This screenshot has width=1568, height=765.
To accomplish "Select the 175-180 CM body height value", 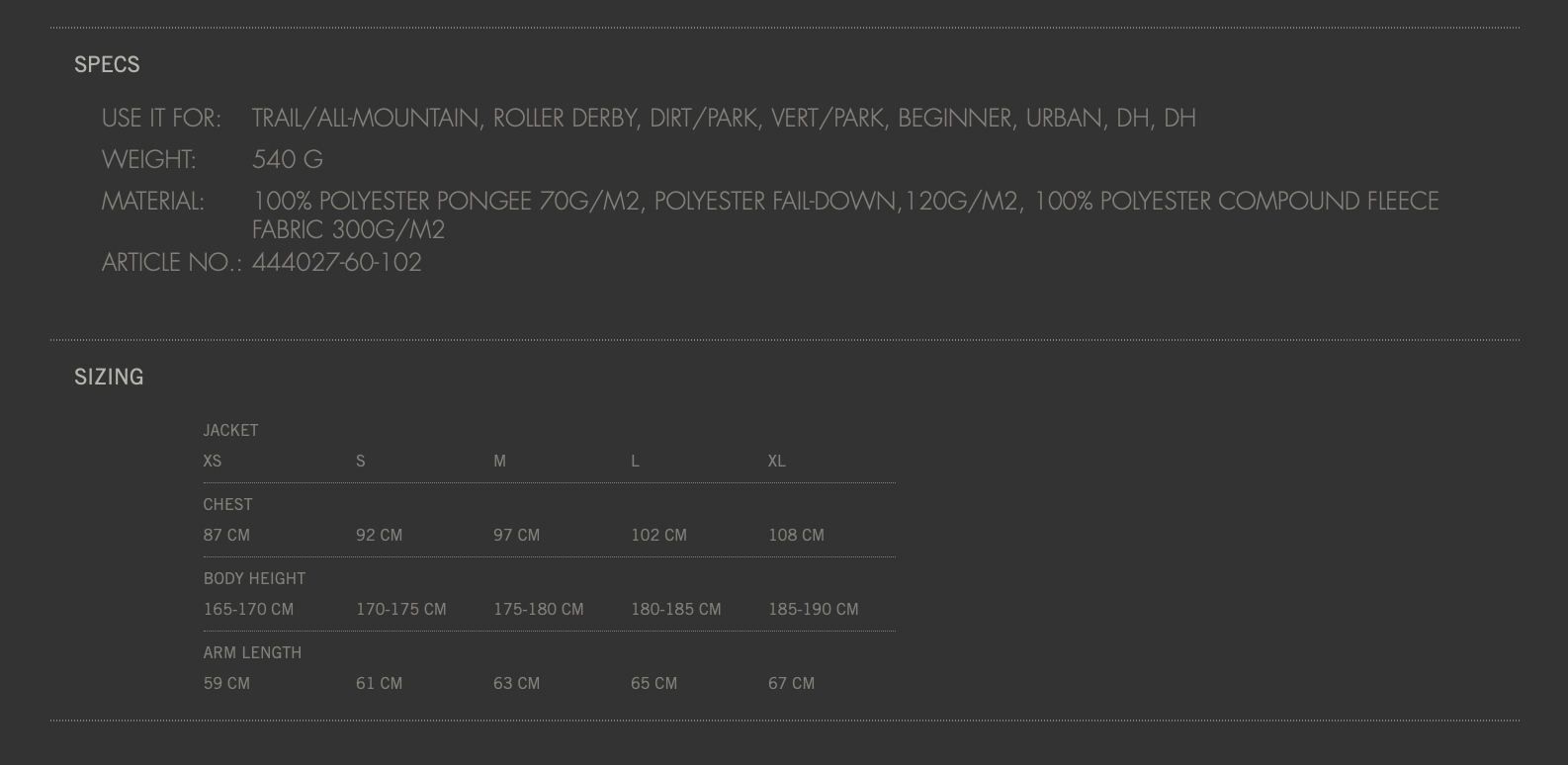I will pos(538,609).
